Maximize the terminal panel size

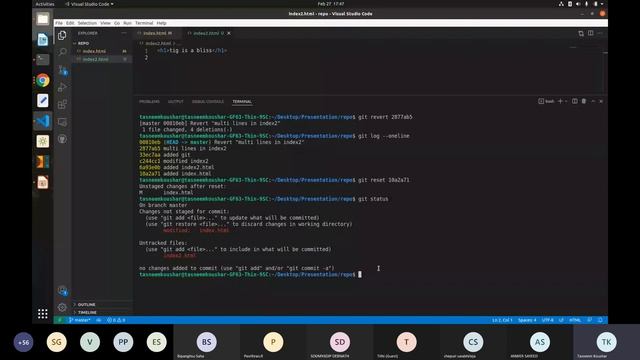pos(593,101)
